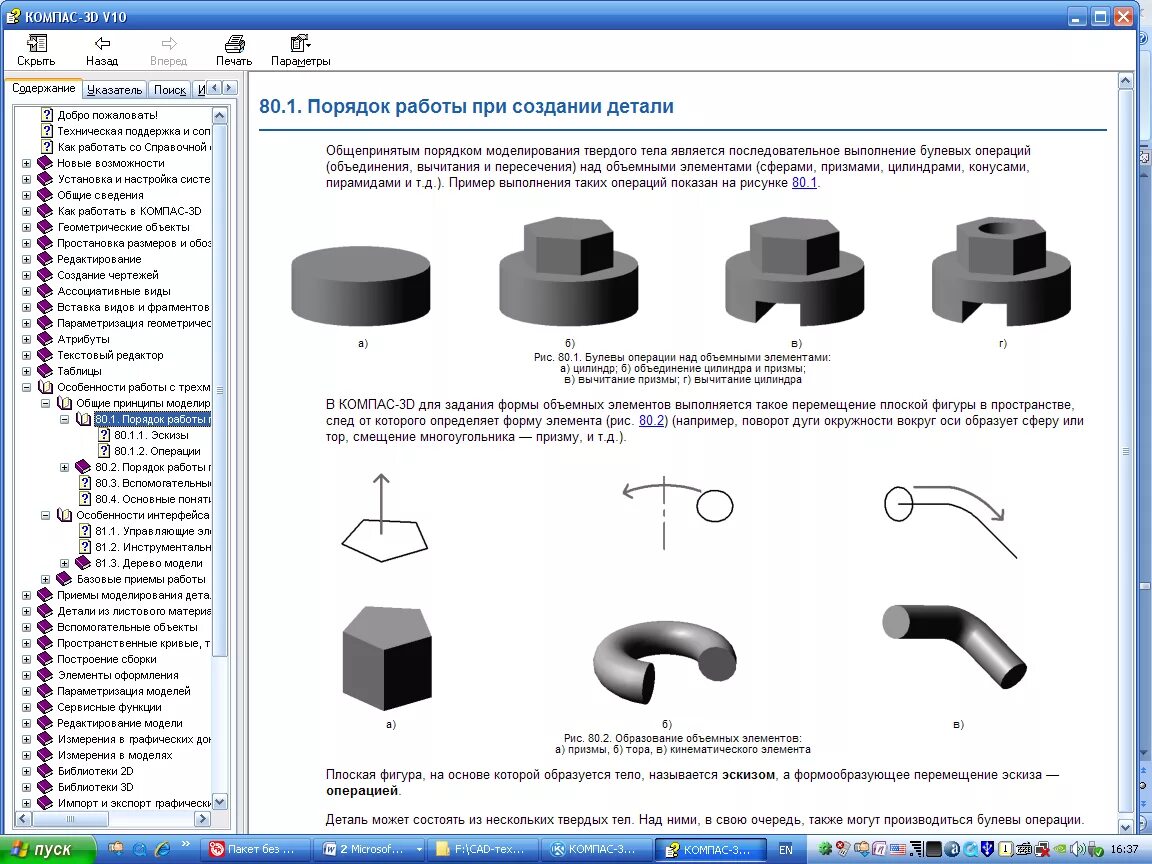Collapse the Особенности интерфейса node
The image size is (1152, 864).
(x=46, y=515)
